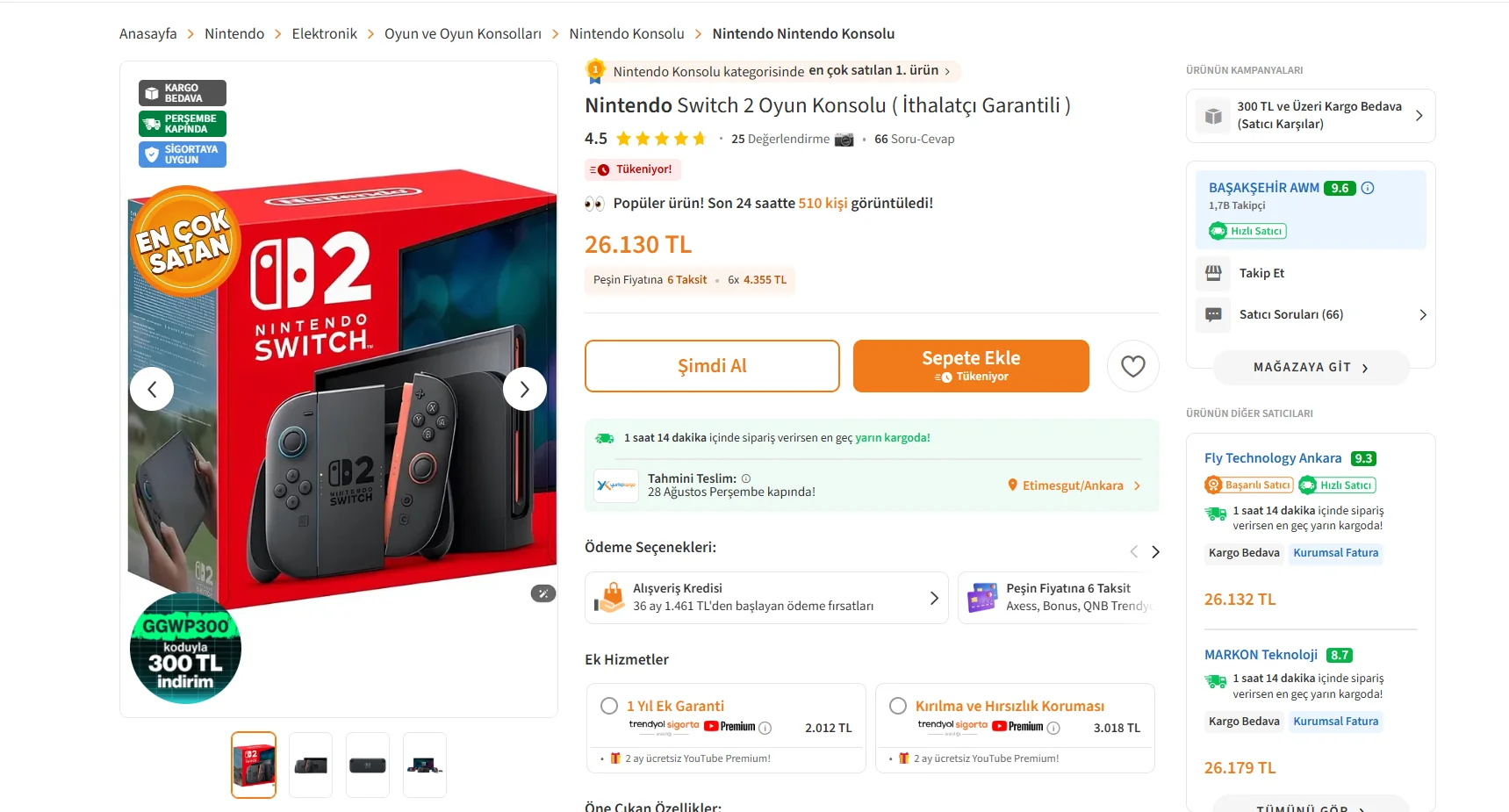Viewport: 1509px width, 812px height.
Task: Advance payment options with right chevron
Action: [x=1155, y=551]
